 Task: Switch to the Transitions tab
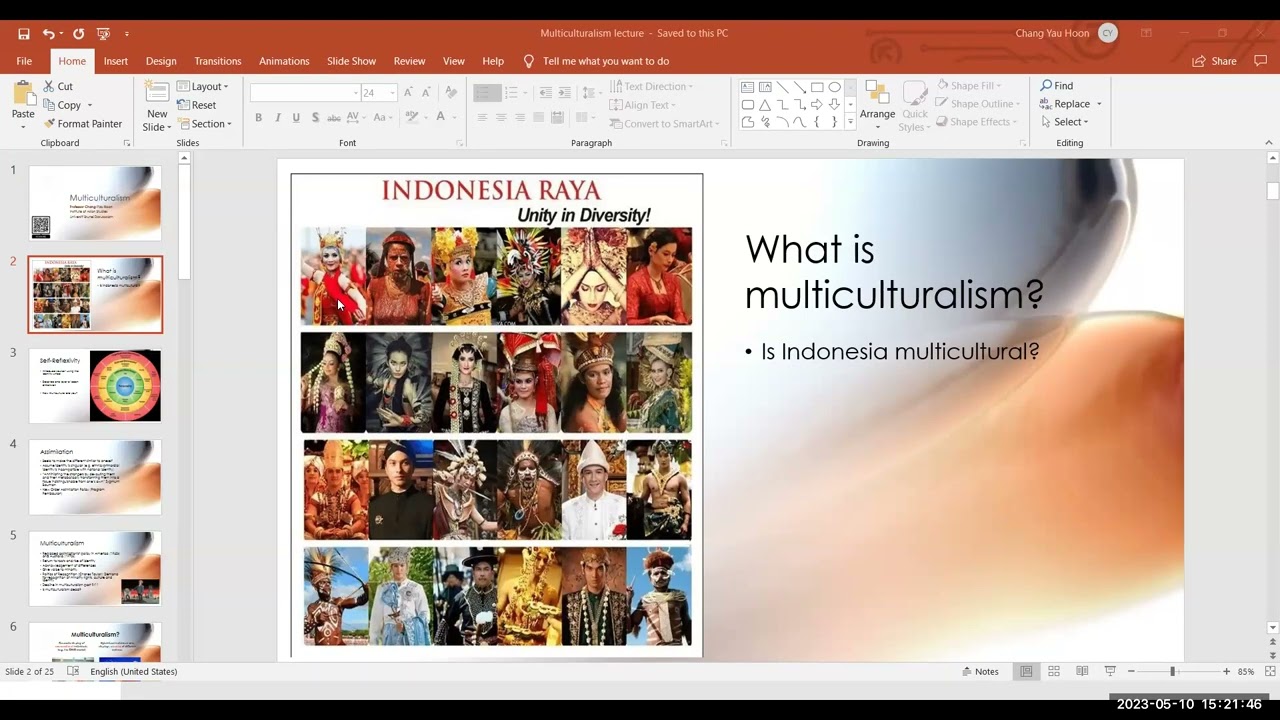pos(218,61)
